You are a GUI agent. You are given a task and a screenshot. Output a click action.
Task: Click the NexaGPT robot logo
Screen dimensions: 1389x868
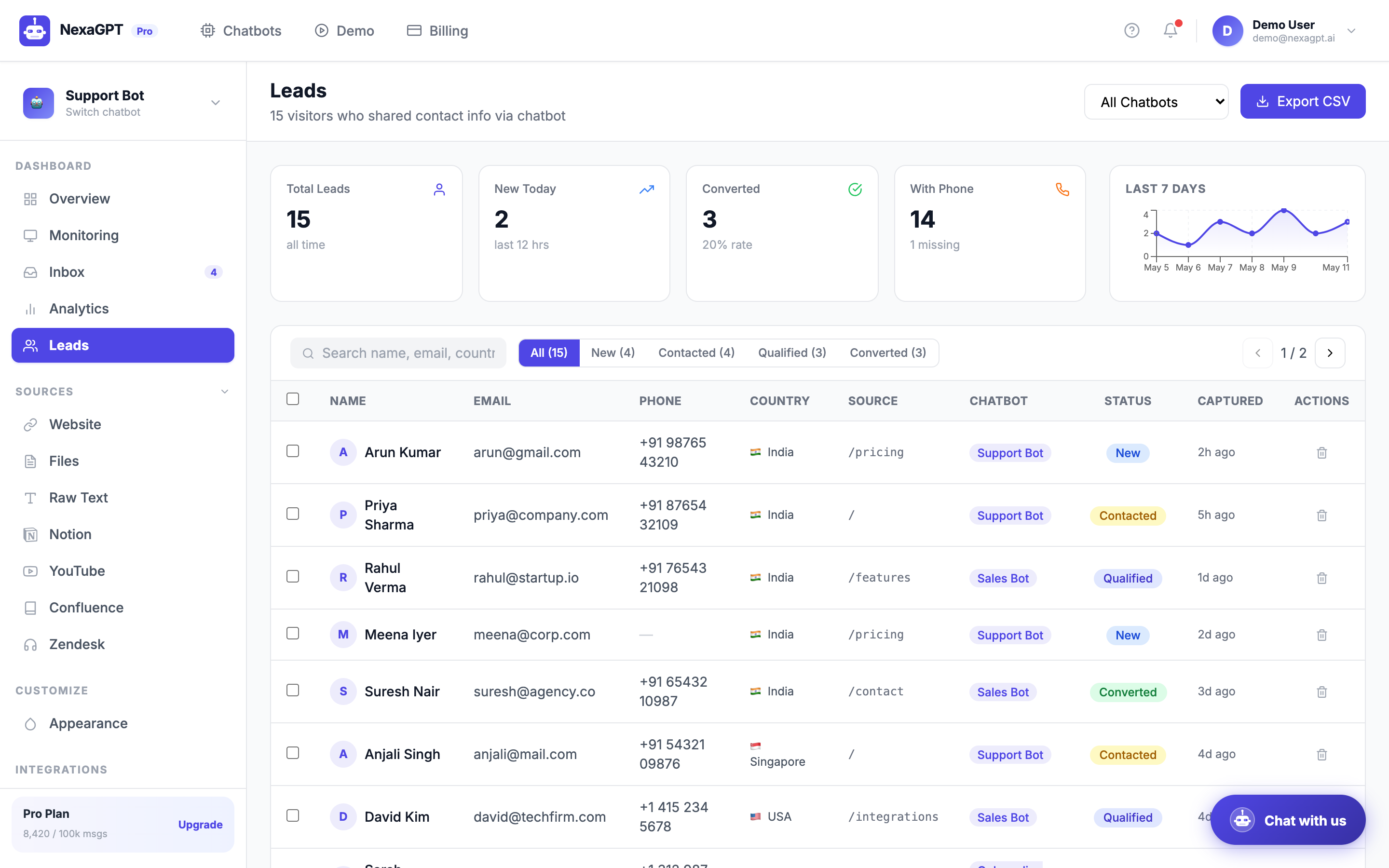pos(34,30)
